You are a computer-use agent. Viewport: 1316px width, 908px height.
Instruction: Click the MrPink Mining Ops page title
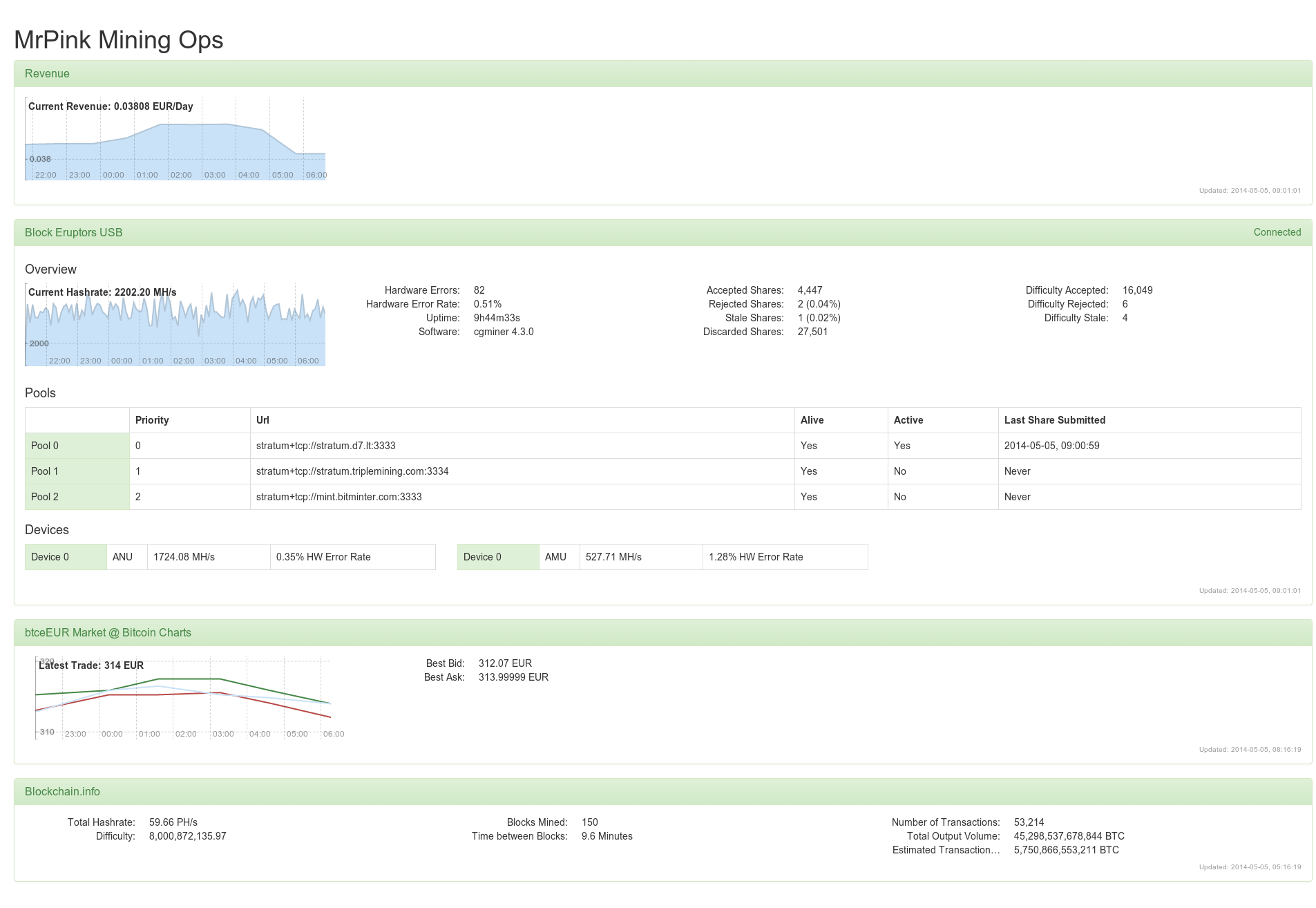tap(118, 40)
